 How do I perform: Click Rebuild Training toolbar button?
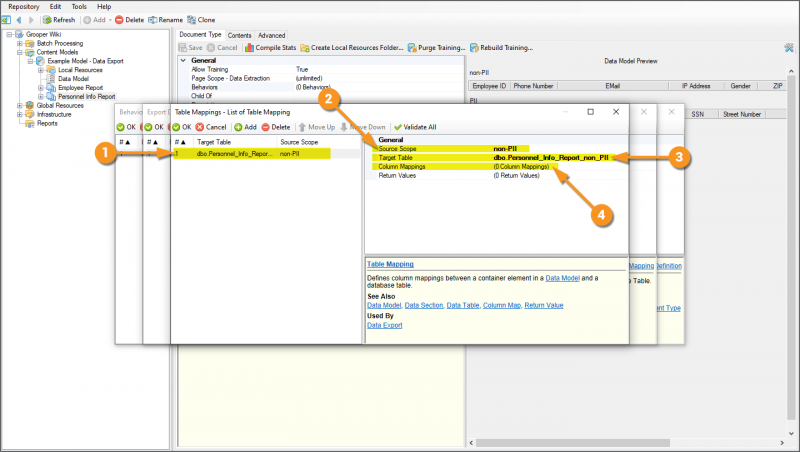pos(501,47)
